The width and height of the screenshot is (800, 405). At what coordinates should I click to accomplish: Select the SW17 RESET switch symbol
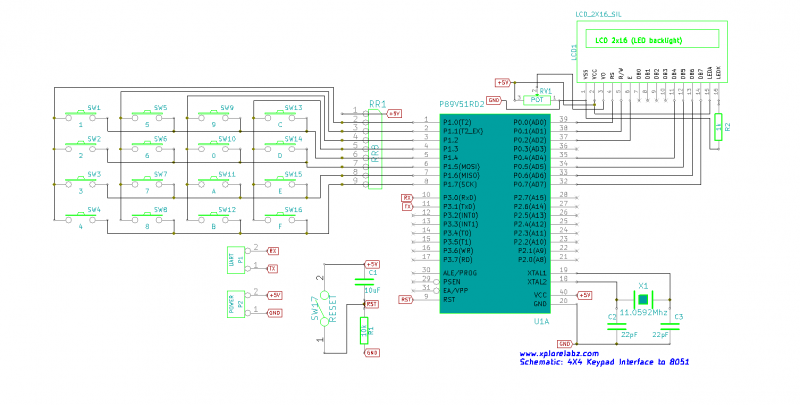pos(325,308)
